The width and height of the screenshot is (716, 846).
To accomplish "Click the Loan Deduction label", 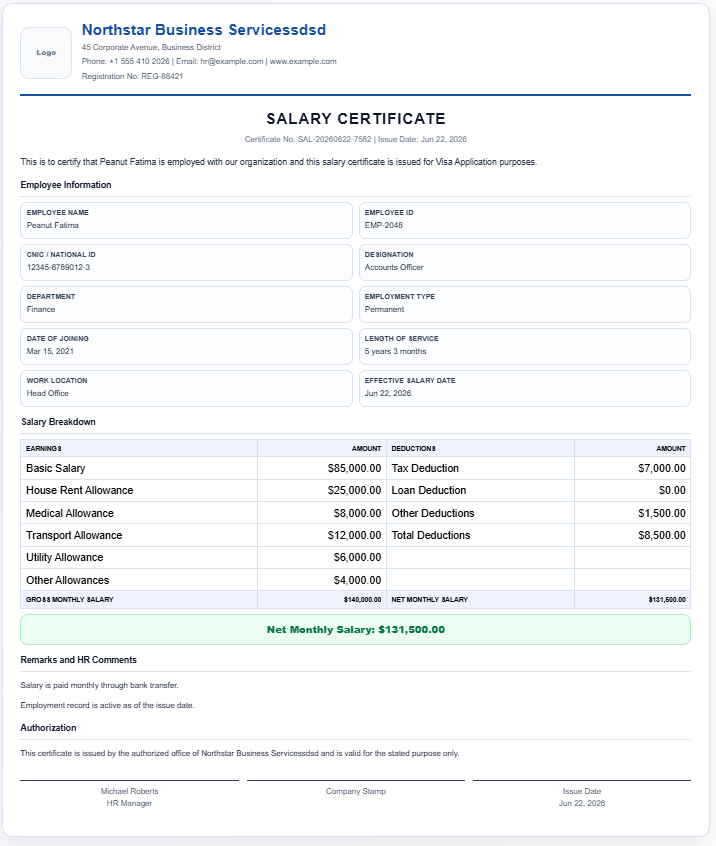I will [429, 490].
